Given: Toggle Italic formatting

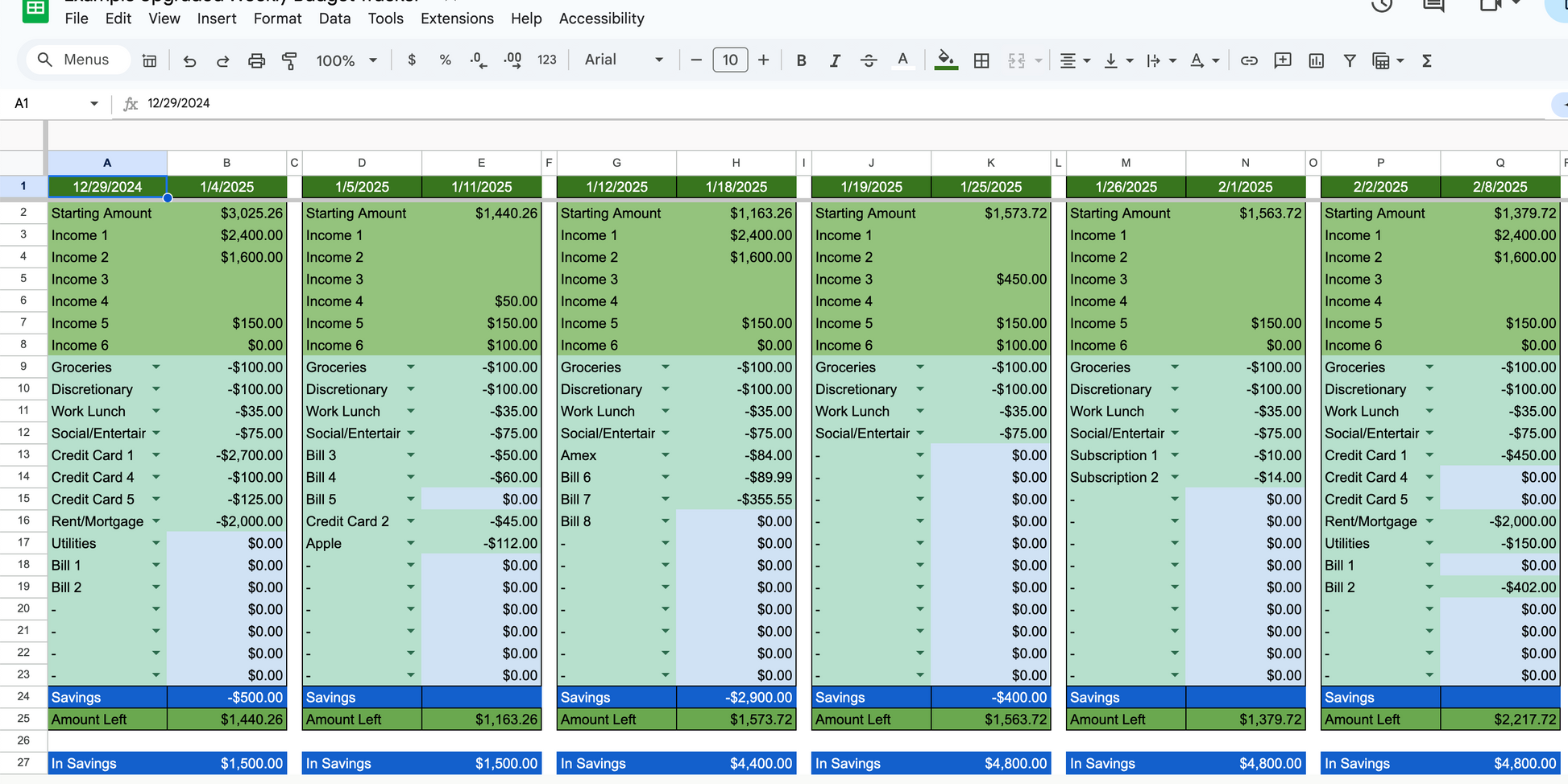Looking at the screenshot, I should pos(835,60).
